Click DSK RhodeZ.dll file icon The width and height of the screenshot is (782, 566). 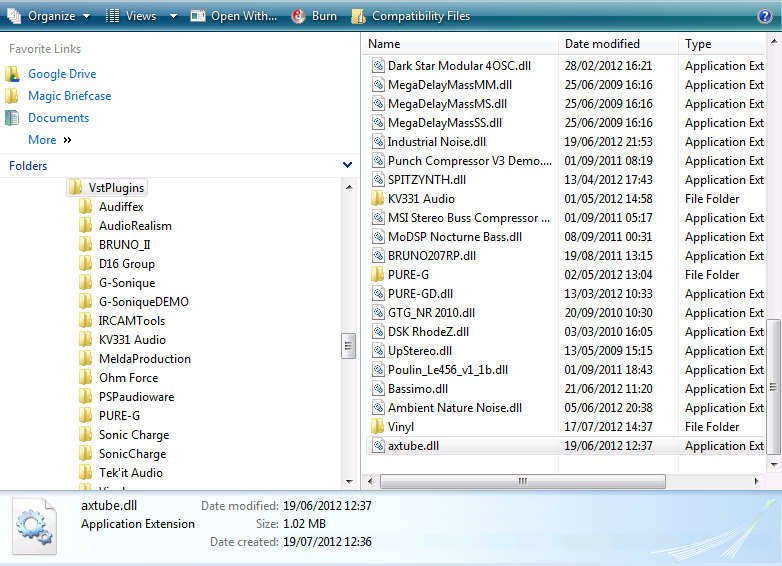coord(379,331)
